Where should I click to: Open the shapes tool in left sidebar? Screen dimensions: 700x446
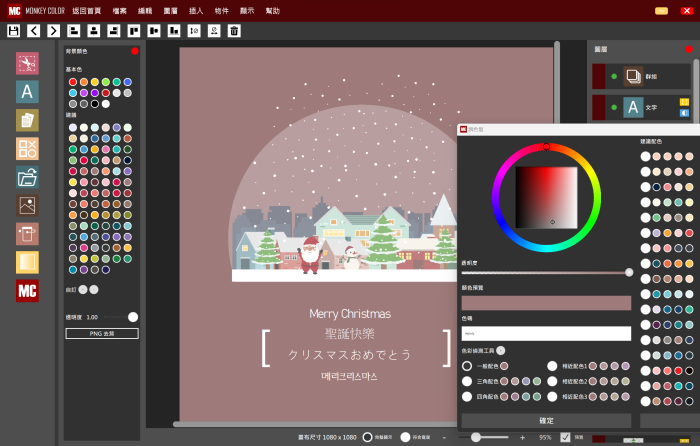pos(27,149)
